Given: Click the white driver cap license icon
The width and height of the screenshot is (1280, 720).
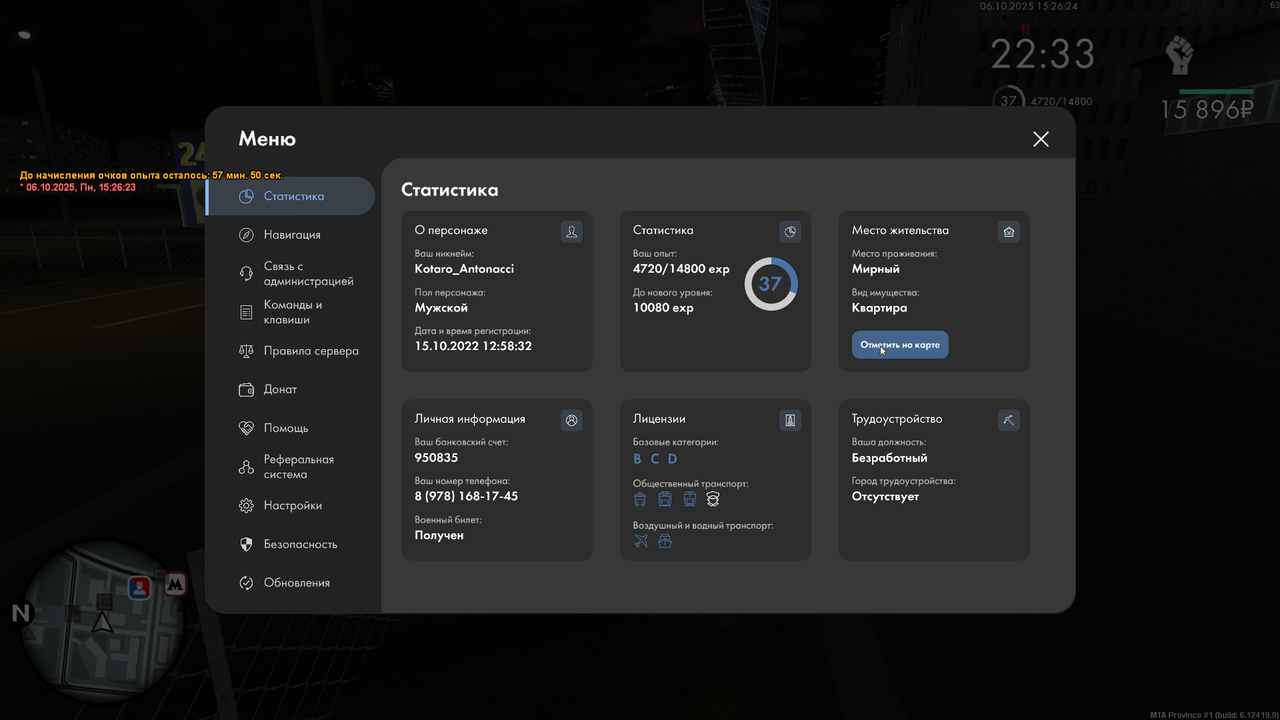Looking at the screenshot, I should click(x=713, y=499).
